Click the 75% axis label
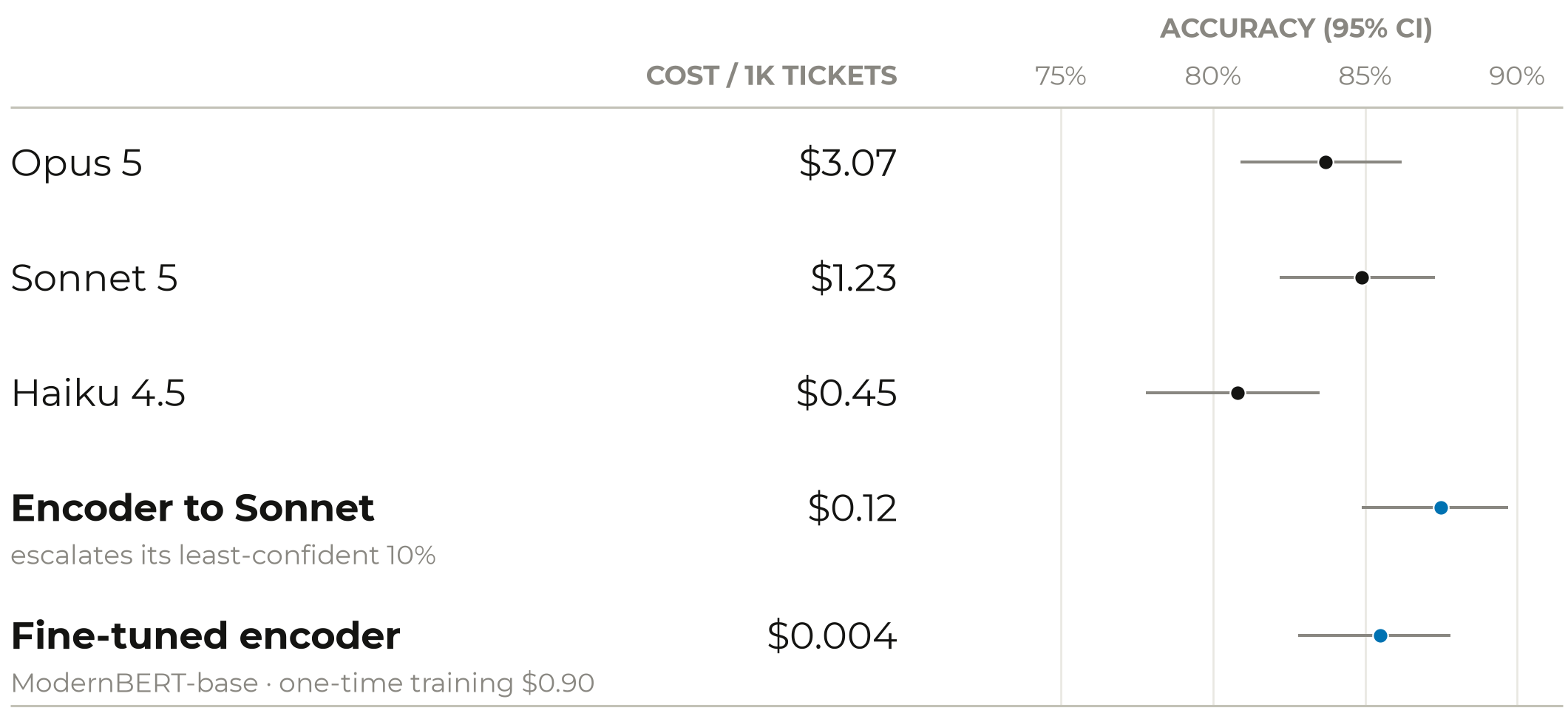The height and width of the screenshot is (719, 1568). coord(1060,75)
